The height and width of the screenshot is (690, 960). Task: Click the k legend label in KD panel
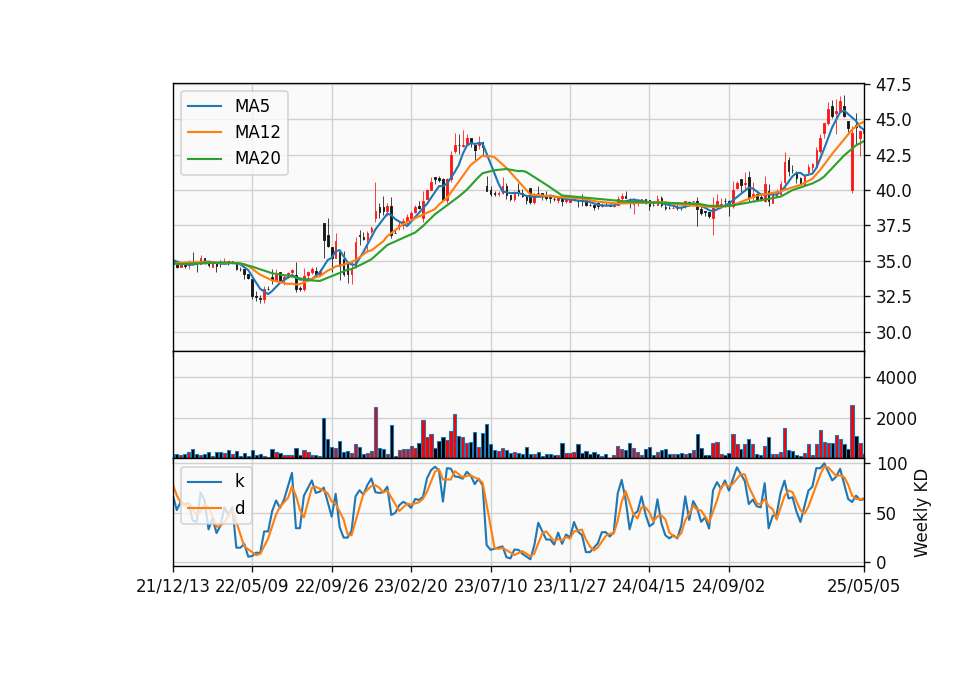coord(239,481)
